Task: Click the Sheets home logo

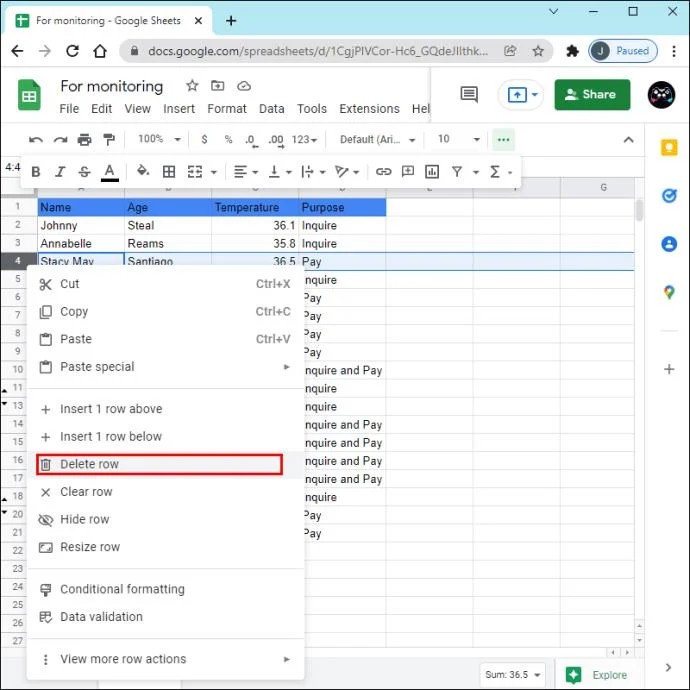Action: pyautogui.click(x=29, y=95)
